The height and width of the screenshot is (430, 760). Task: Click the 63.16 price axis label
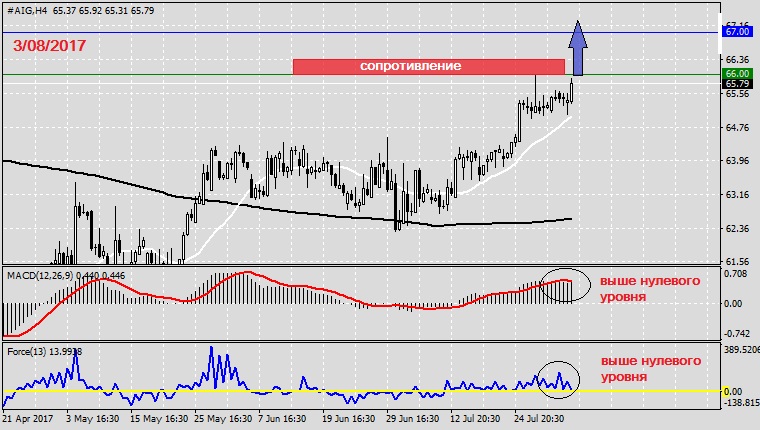(x=737, y=194)
